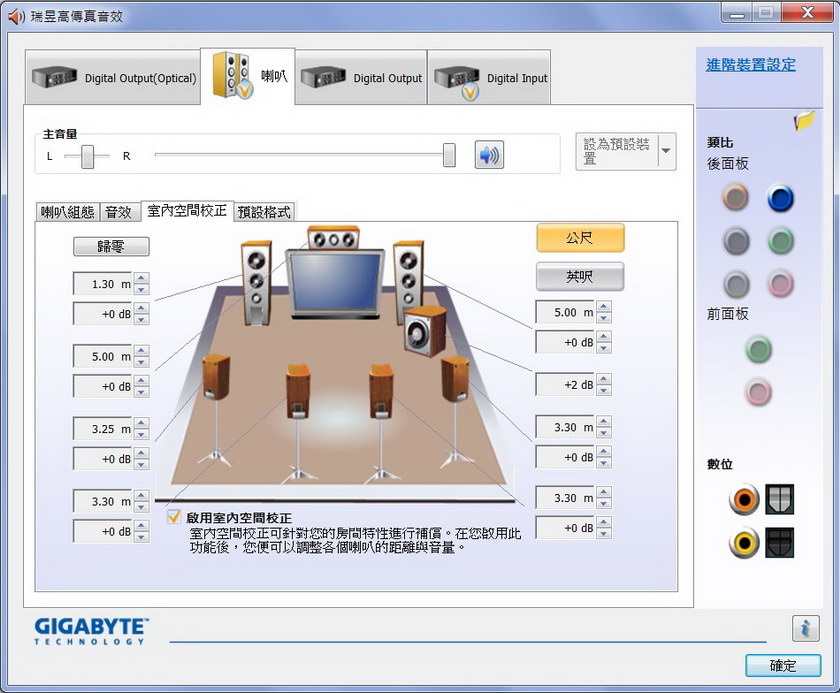Click the center speaker above the screen
This screenshot has width=840, height=693.
point(333,238)
